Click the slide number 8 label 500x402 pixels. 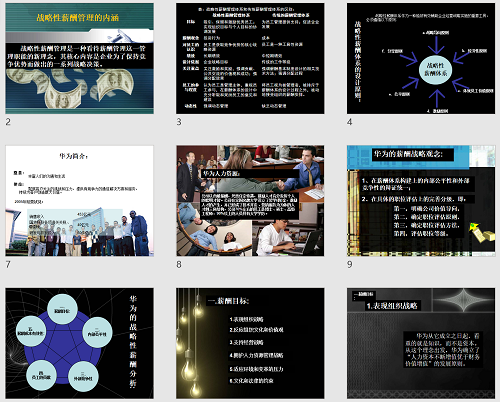tap(179, 265)
